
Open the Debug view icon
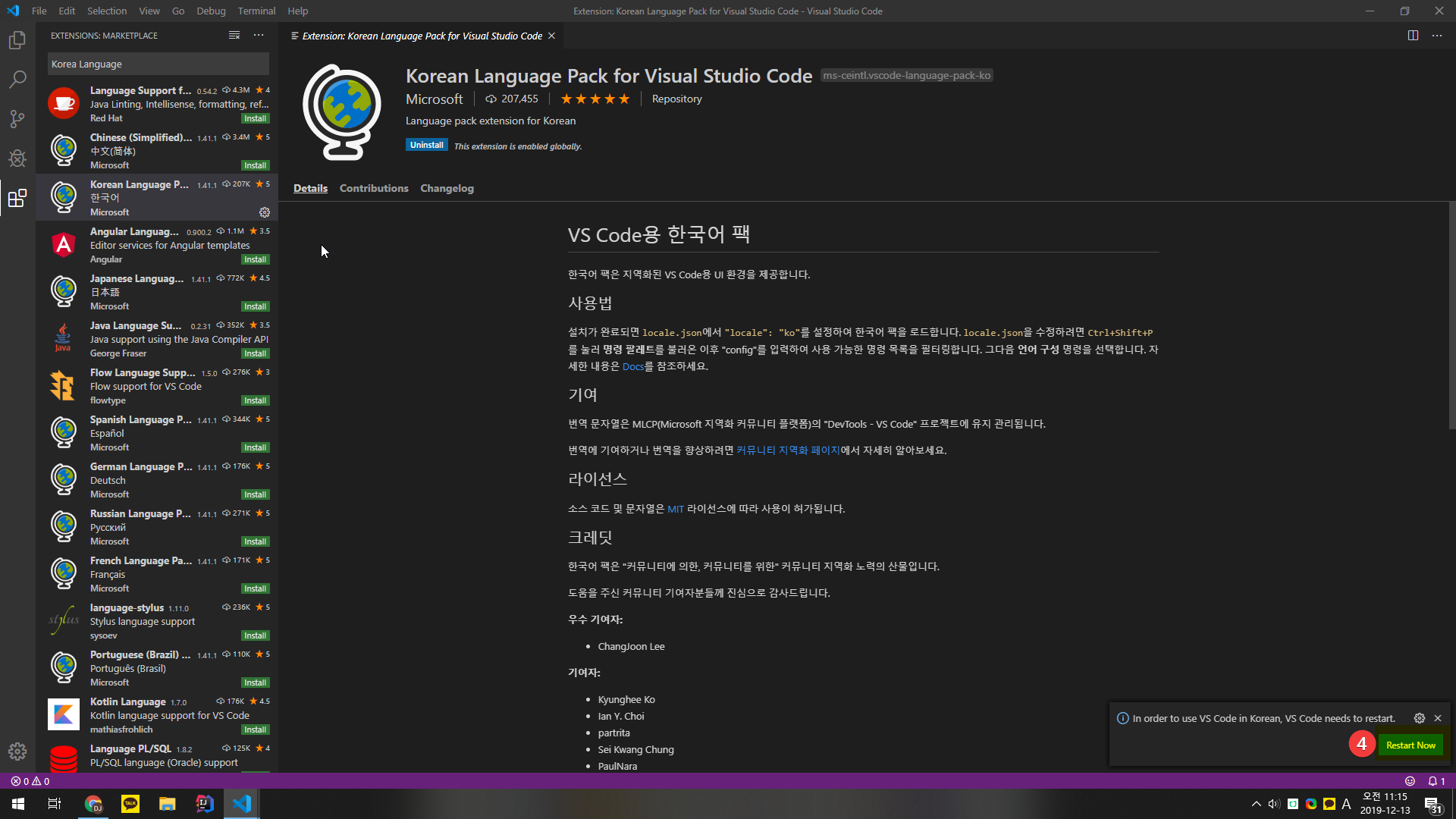point(17,158)
